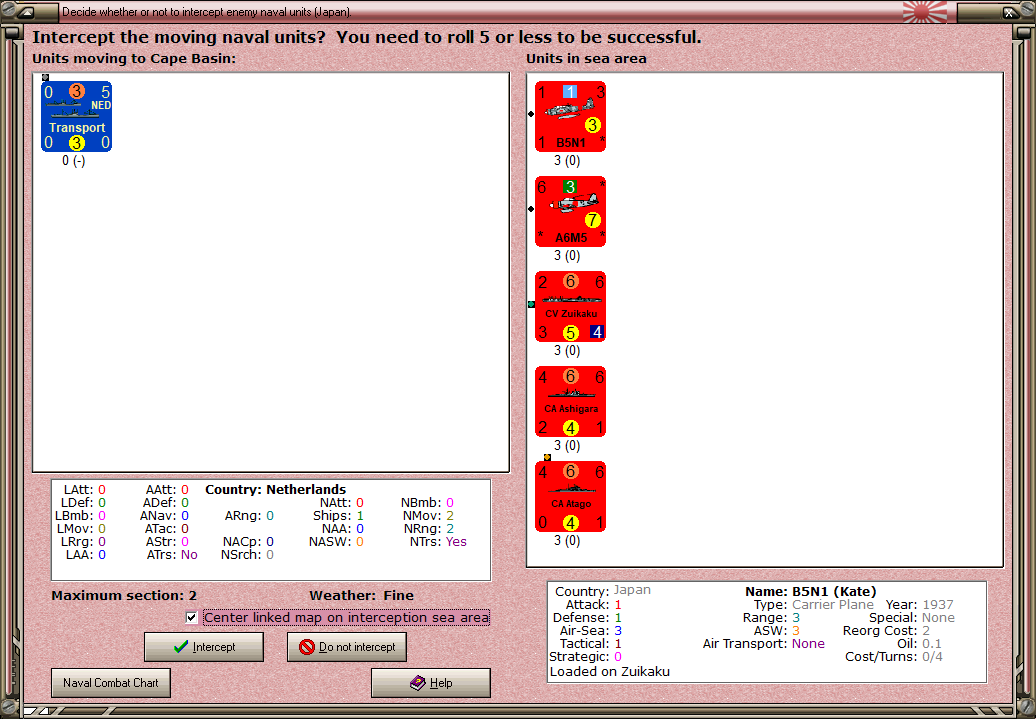Toggle the Center linked map on interception checkbox
Screen dimensions: 1036x719
click(x=191, y=617)
